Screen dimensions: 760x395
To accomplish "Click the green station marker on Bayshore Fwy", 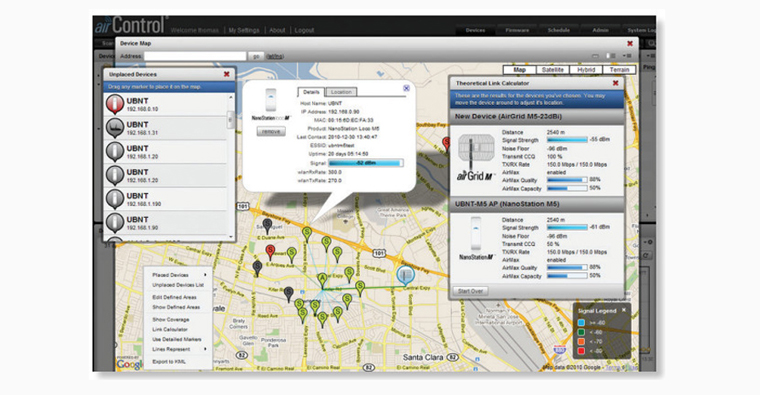I will [307, 234].
